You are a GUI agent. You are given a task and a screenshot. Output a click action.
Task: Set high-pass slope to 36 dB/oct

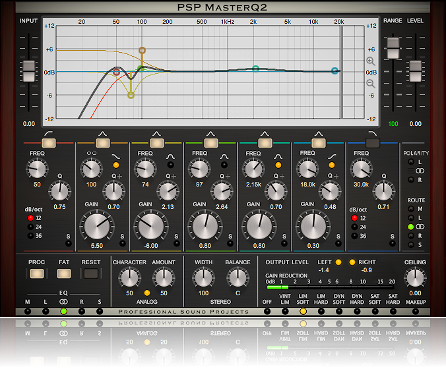31,236
